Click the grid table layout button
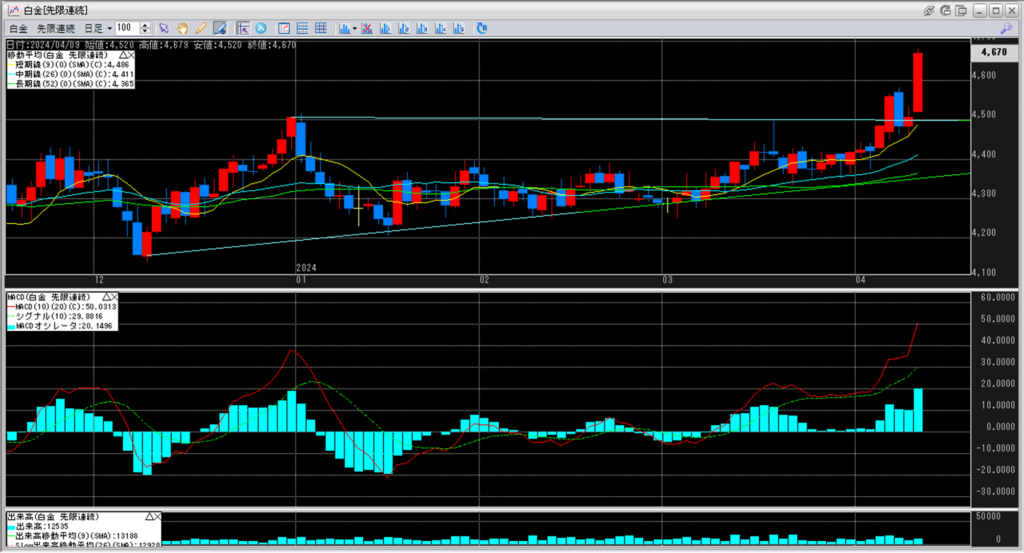Viewport: 1024px width, 553px height. click(320, 28)
